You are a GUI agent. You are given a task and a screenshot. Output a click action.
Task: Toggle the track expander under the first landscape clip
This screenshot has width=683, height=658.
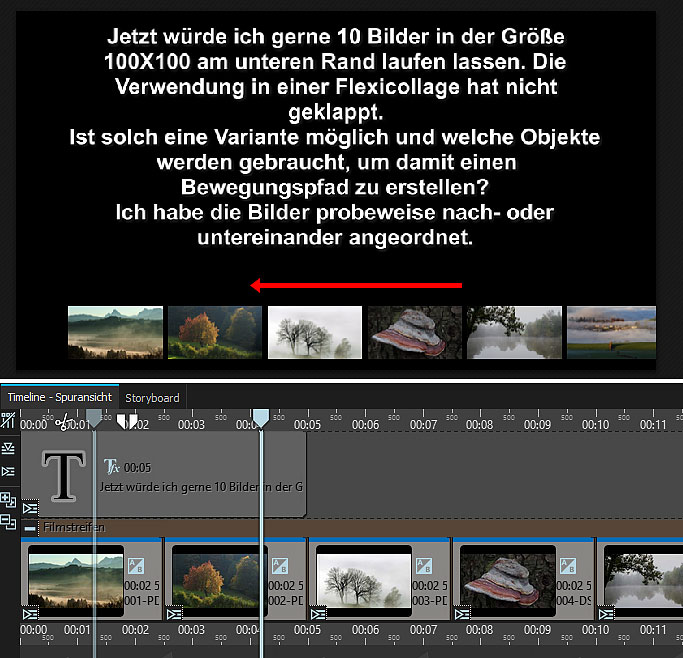coord(31,613)
